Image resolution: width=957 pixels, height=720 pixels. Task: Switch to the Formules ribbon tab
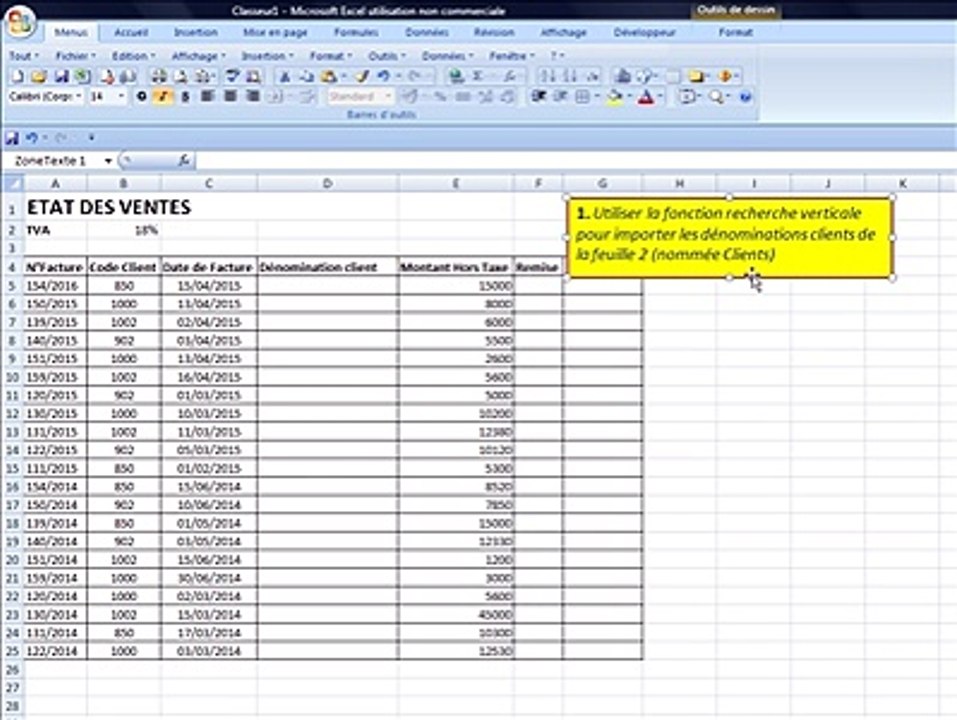[356, 32]
